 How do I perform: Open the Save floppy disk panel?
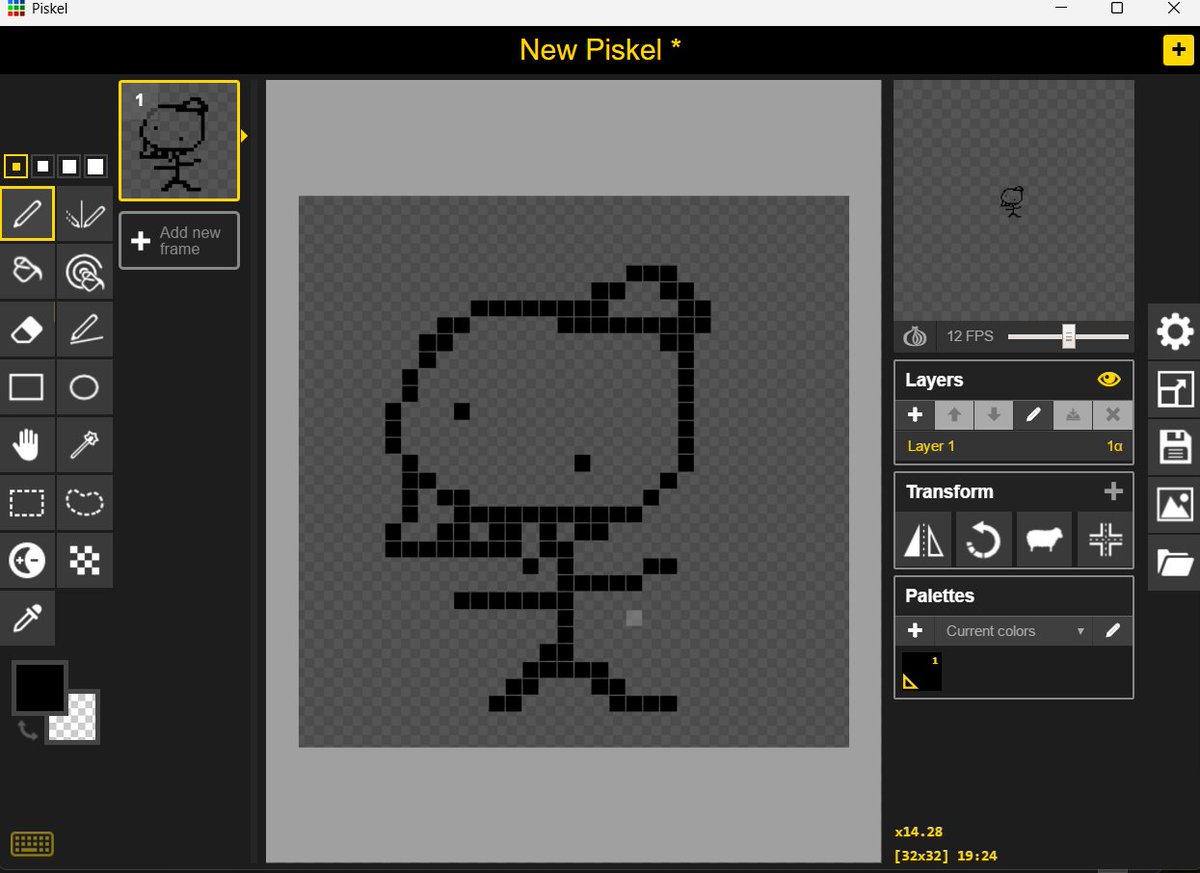[1175, 447]
